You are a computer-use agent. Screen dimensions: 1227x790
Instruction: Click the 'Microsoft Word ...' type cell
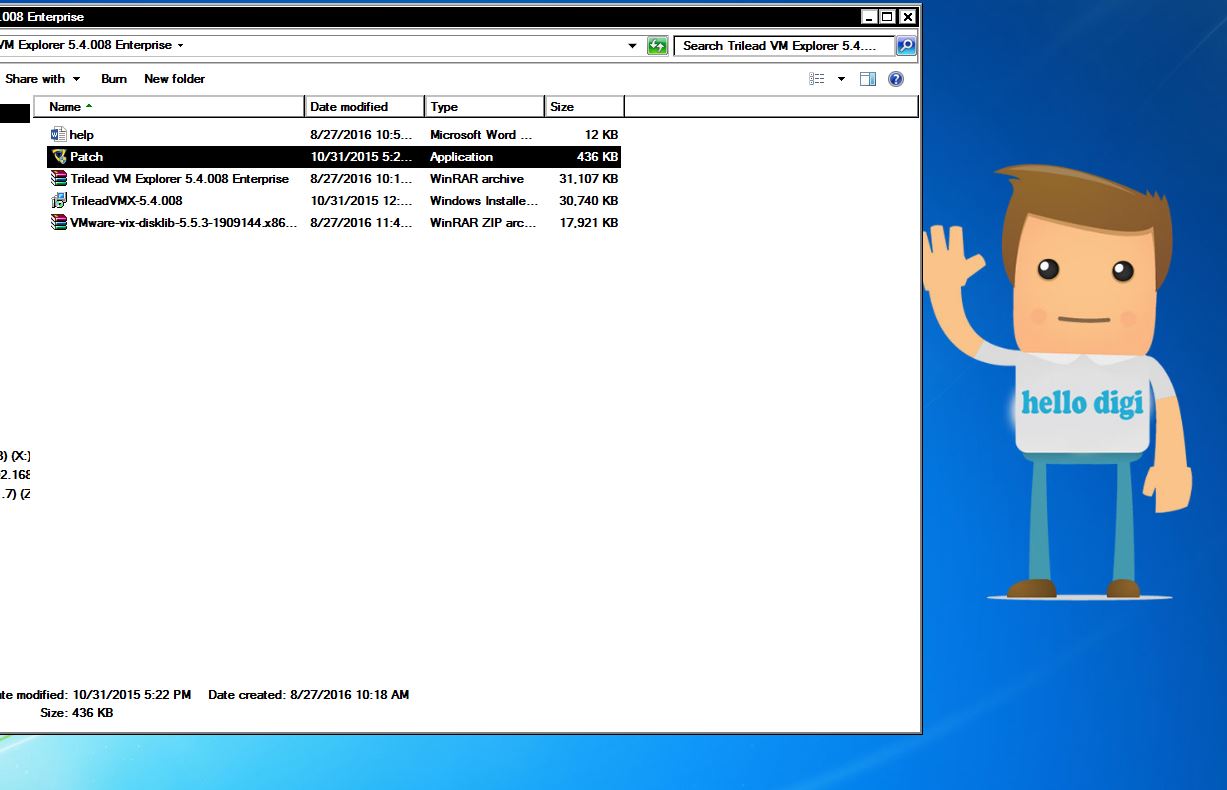point(481,134)
